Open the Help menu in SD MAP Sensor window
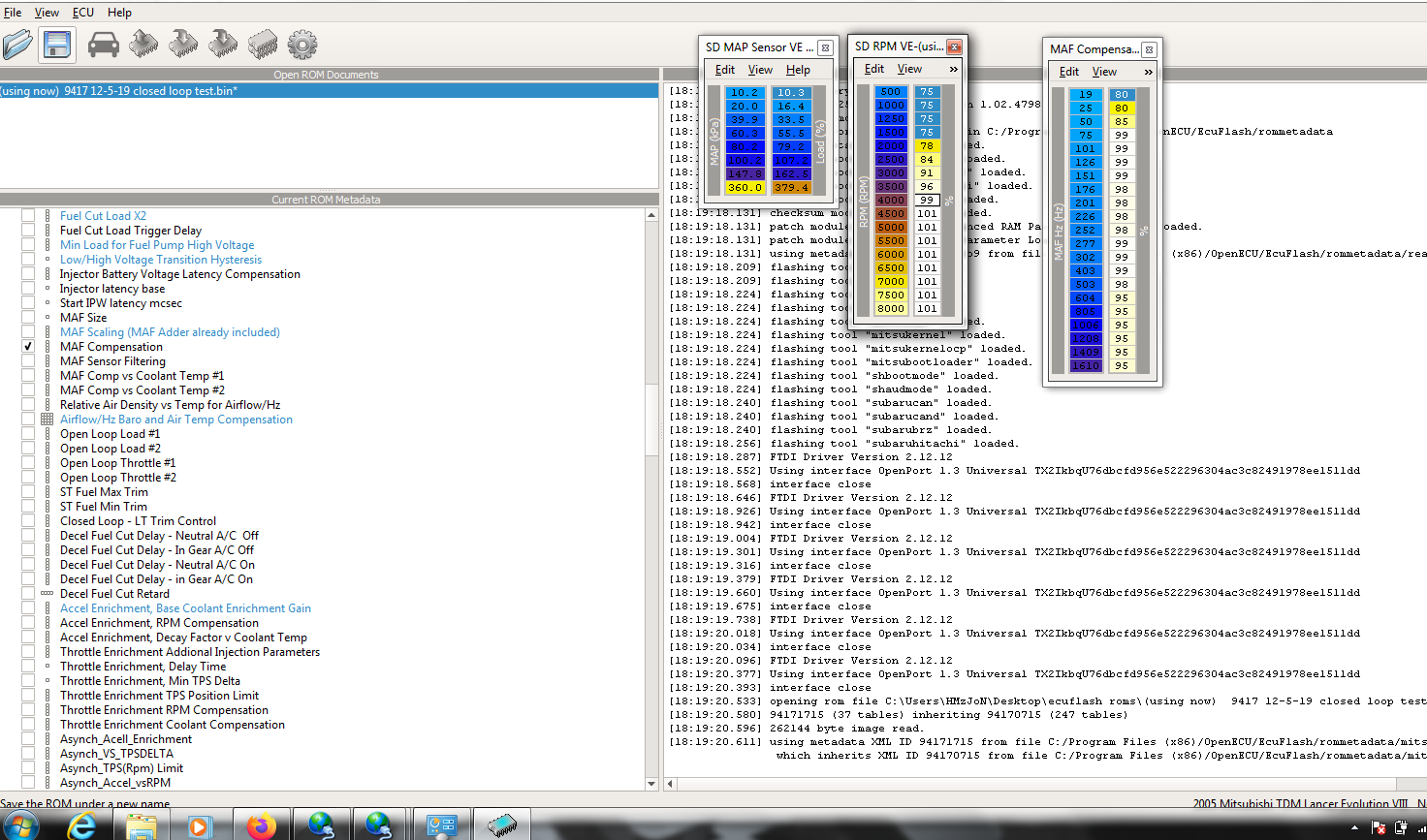This screenshot has height=840, width=1427. point(798,70)
